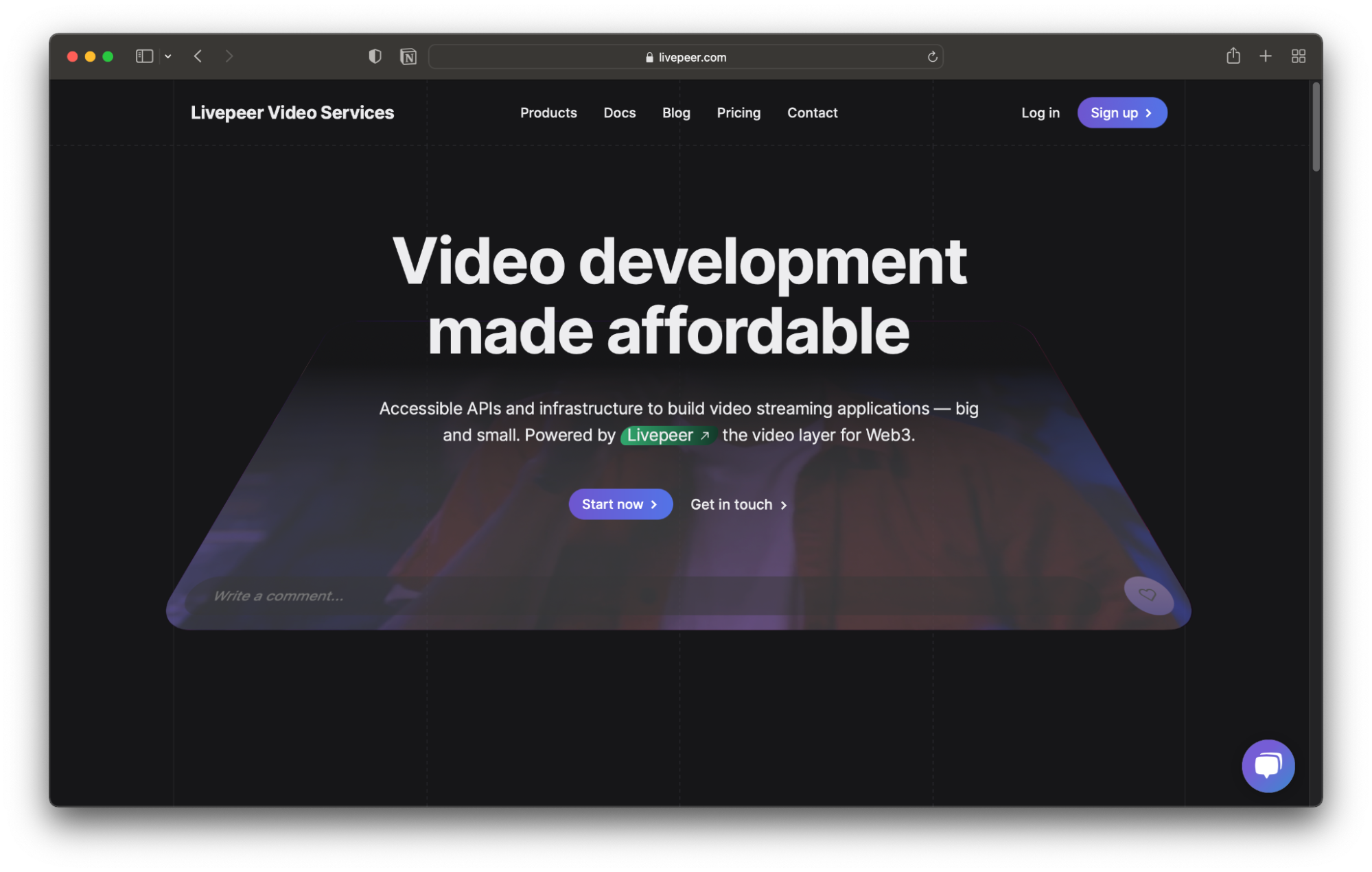Show the tab overview grid
Screen dimensions: 1372x872
[1298, 56]
